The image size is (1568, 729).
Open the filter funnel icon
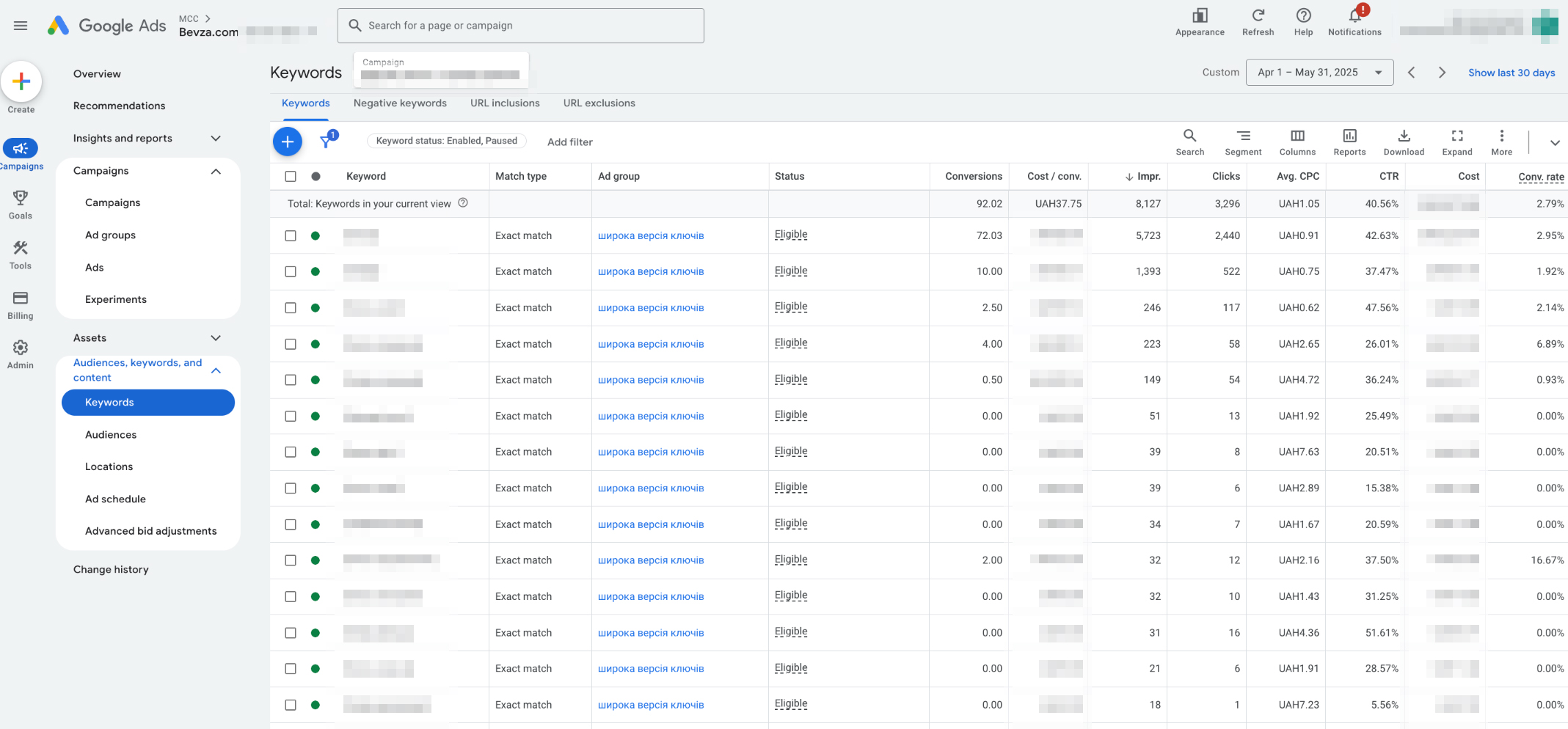tap(326, 142)
